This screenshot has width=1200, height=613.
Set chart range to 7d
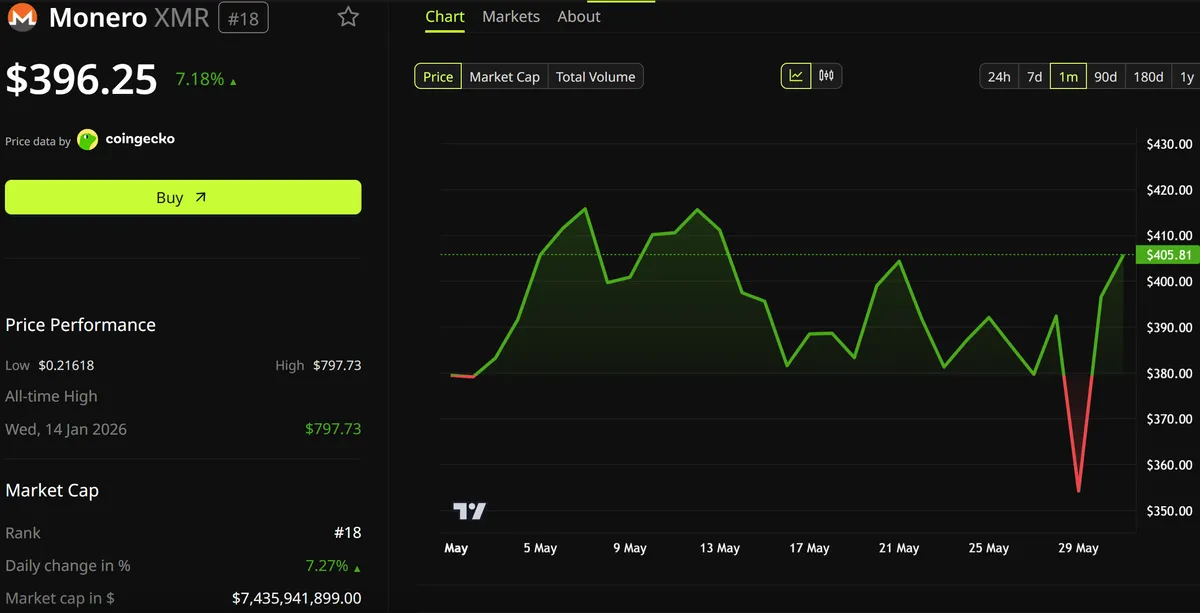1034,76
